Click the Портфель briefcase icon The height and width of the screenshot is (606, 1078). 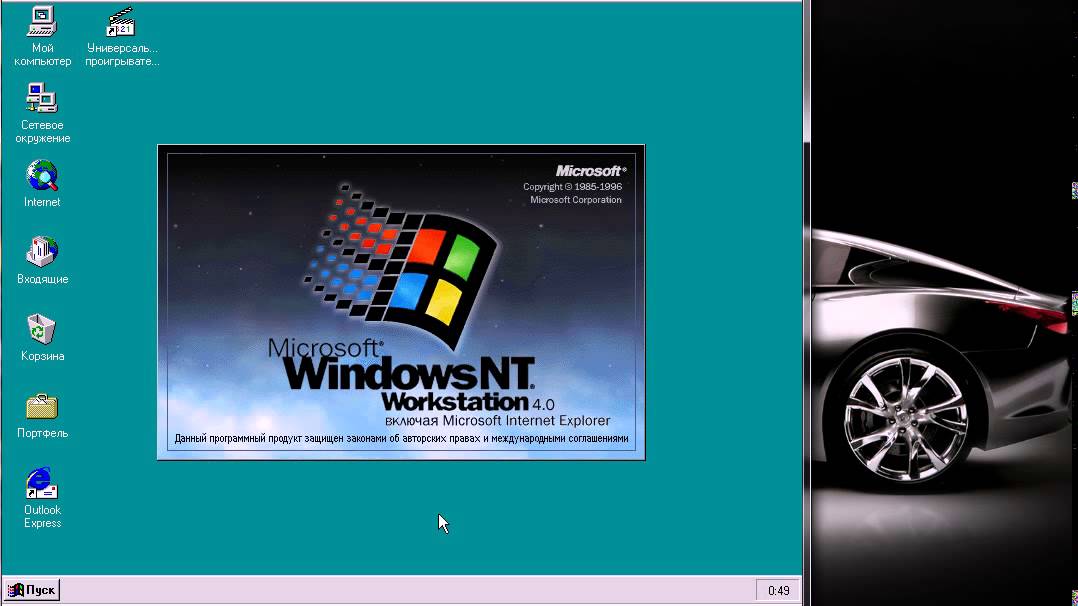(42, 406)
